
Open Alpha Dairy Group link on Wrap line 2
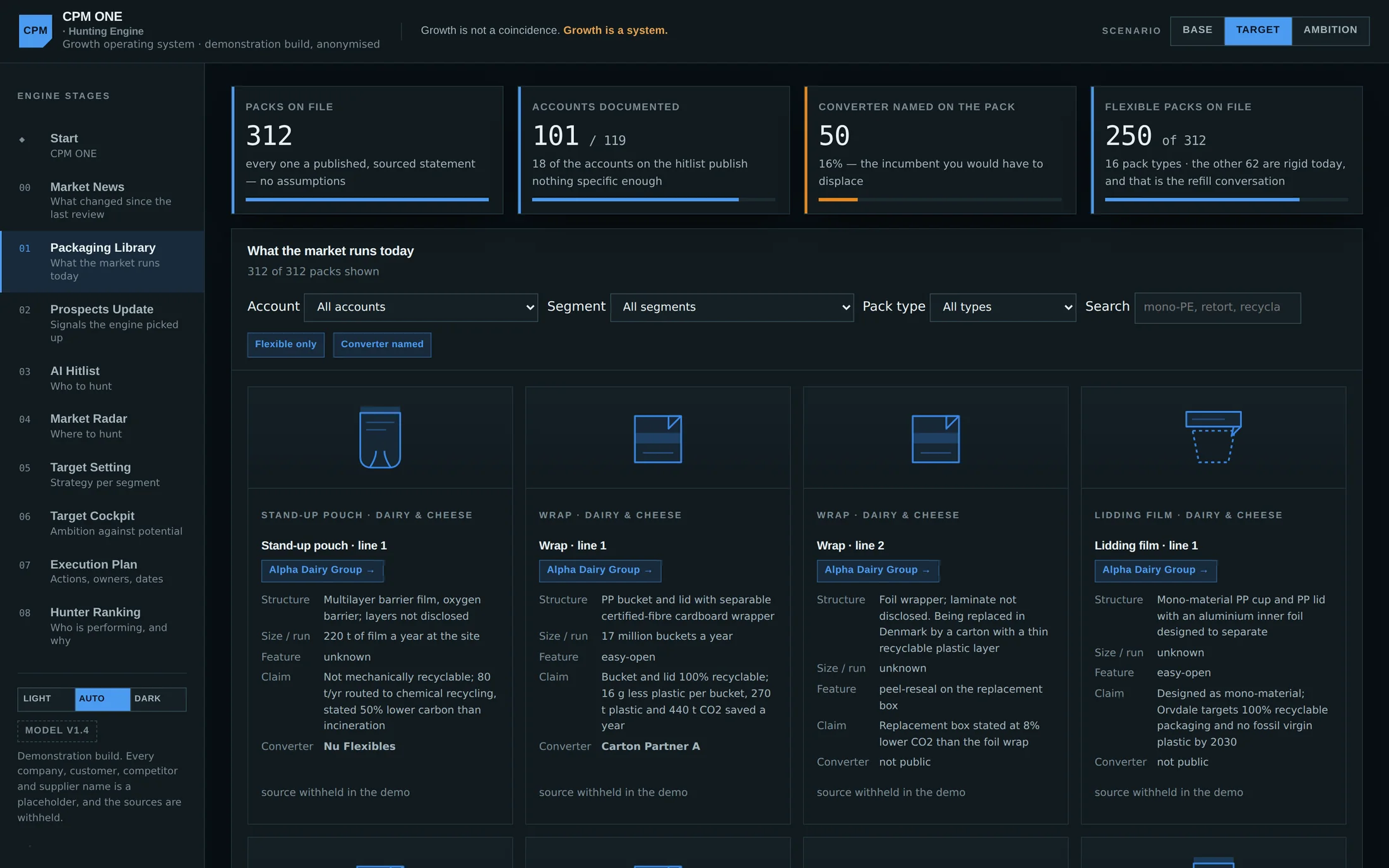(878, 571)
